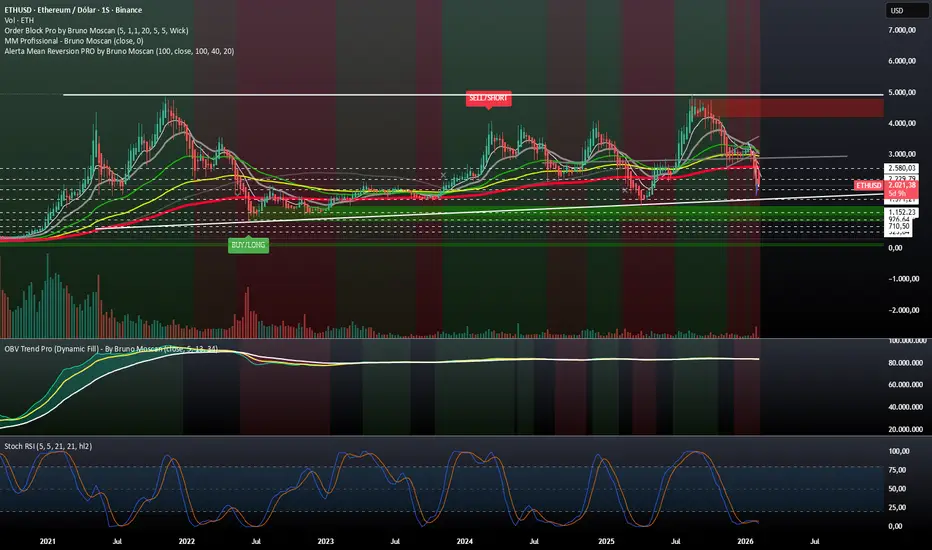Click the 2021 label on the time axis
The image size is (932, 550).
pos(48,541)
